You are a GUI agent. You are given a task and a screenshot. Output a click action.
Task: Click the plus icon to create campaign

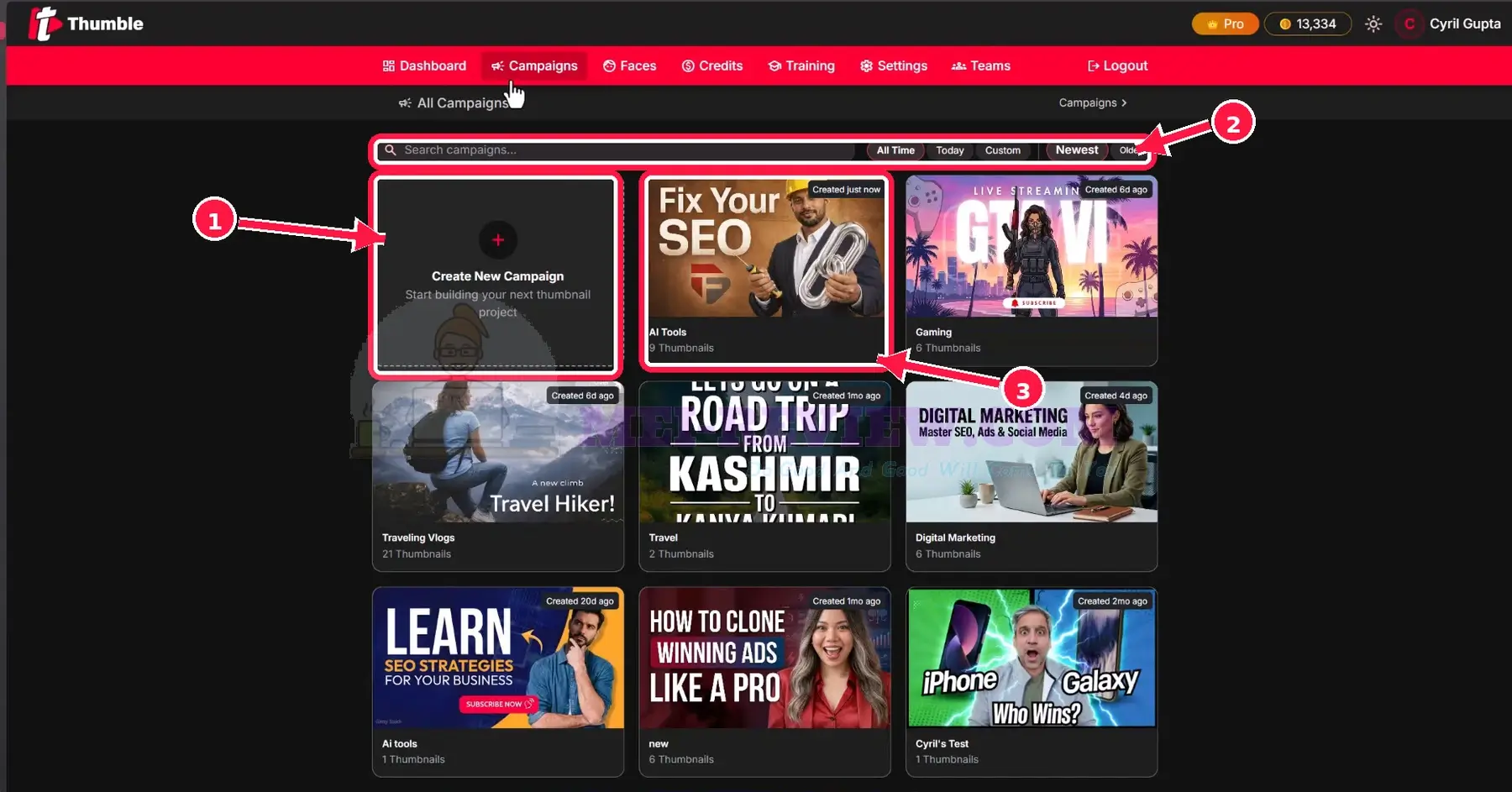[x=498, y=240]
